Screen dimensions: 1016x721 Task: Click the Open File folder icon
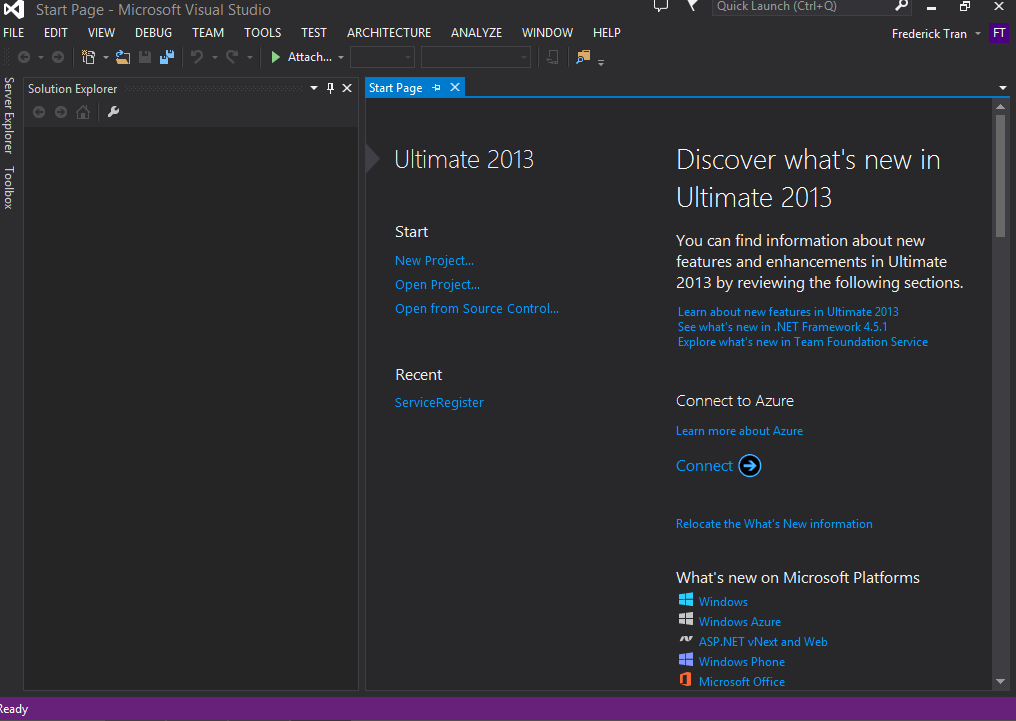coord(122,58)
